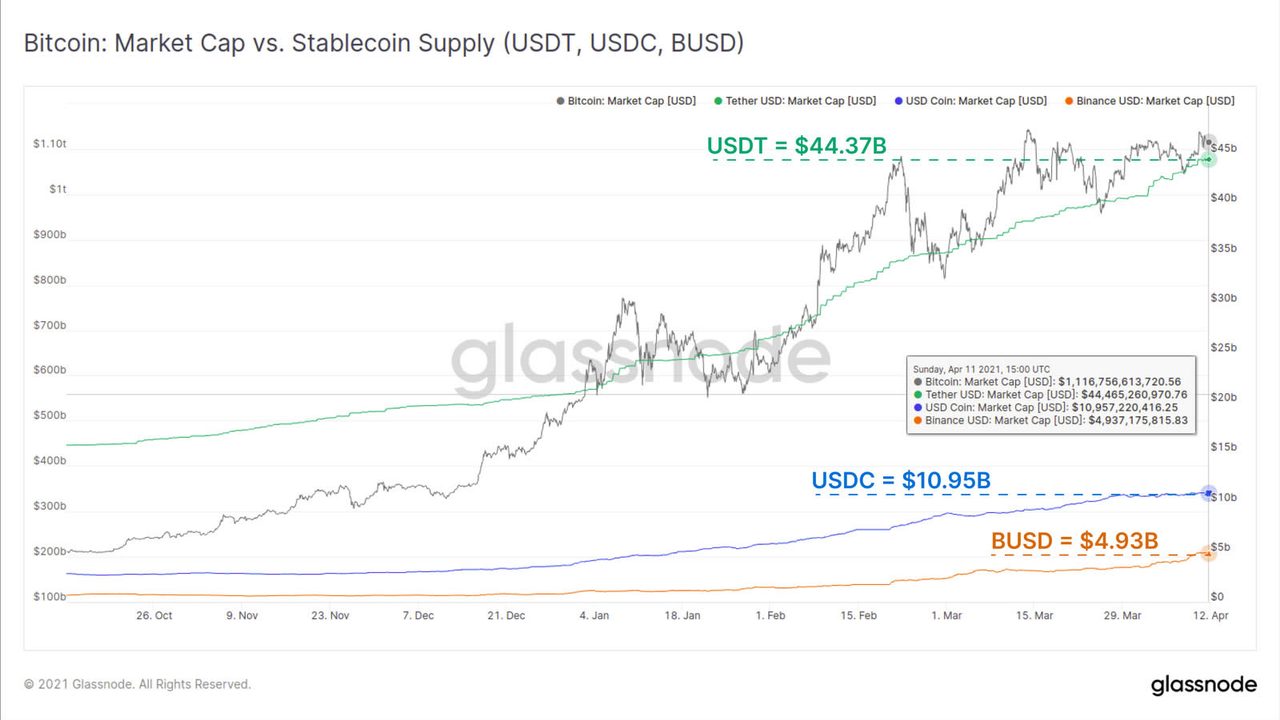The image size is (1280, 720).
Task: Click the USDT = $44.37B annotation
Action: (x=797, y=146)
